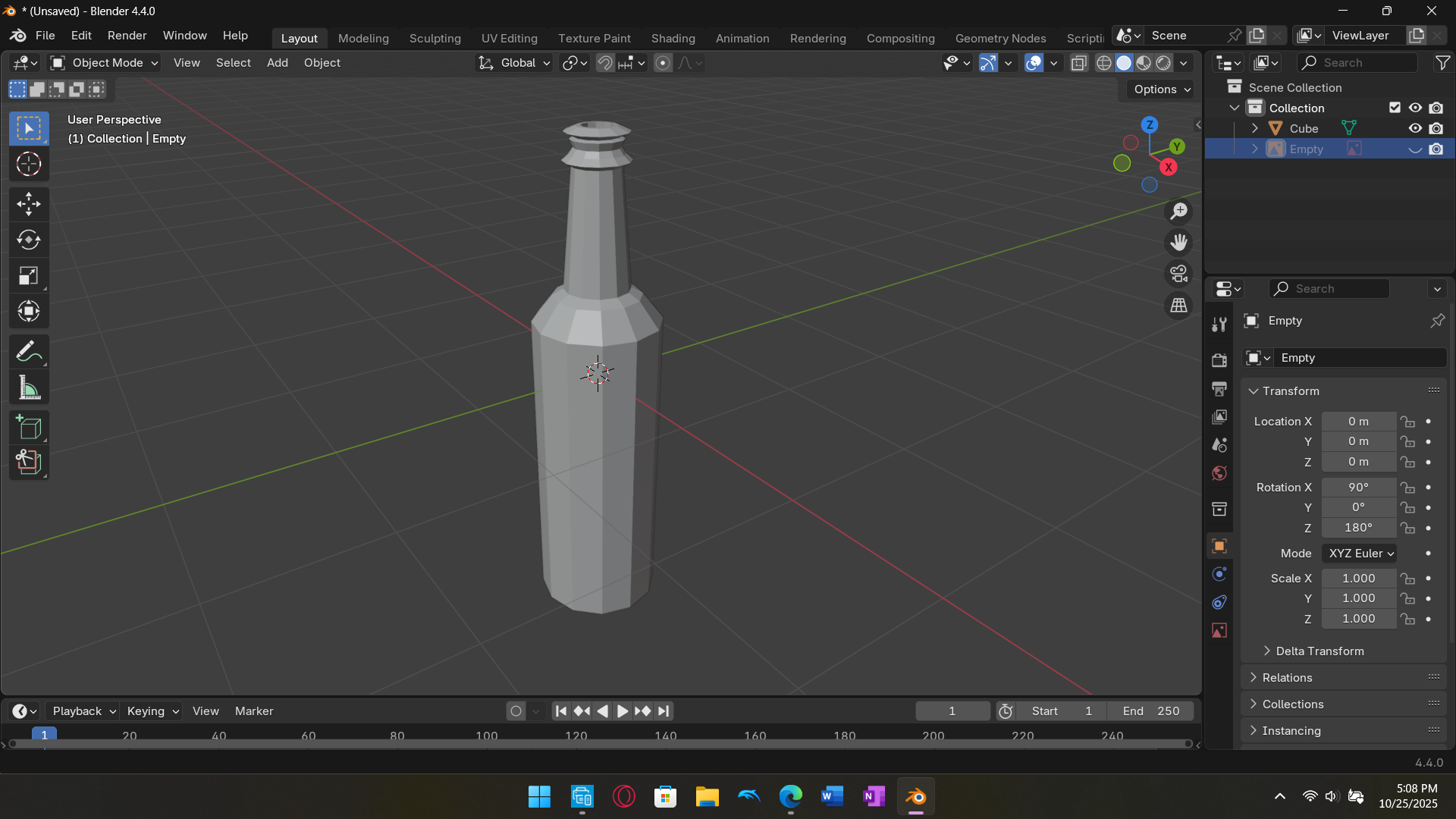This screenshot has height=819, width=1456.
Task: Open the Output properties tab
Action: [x=1219, y=389]
